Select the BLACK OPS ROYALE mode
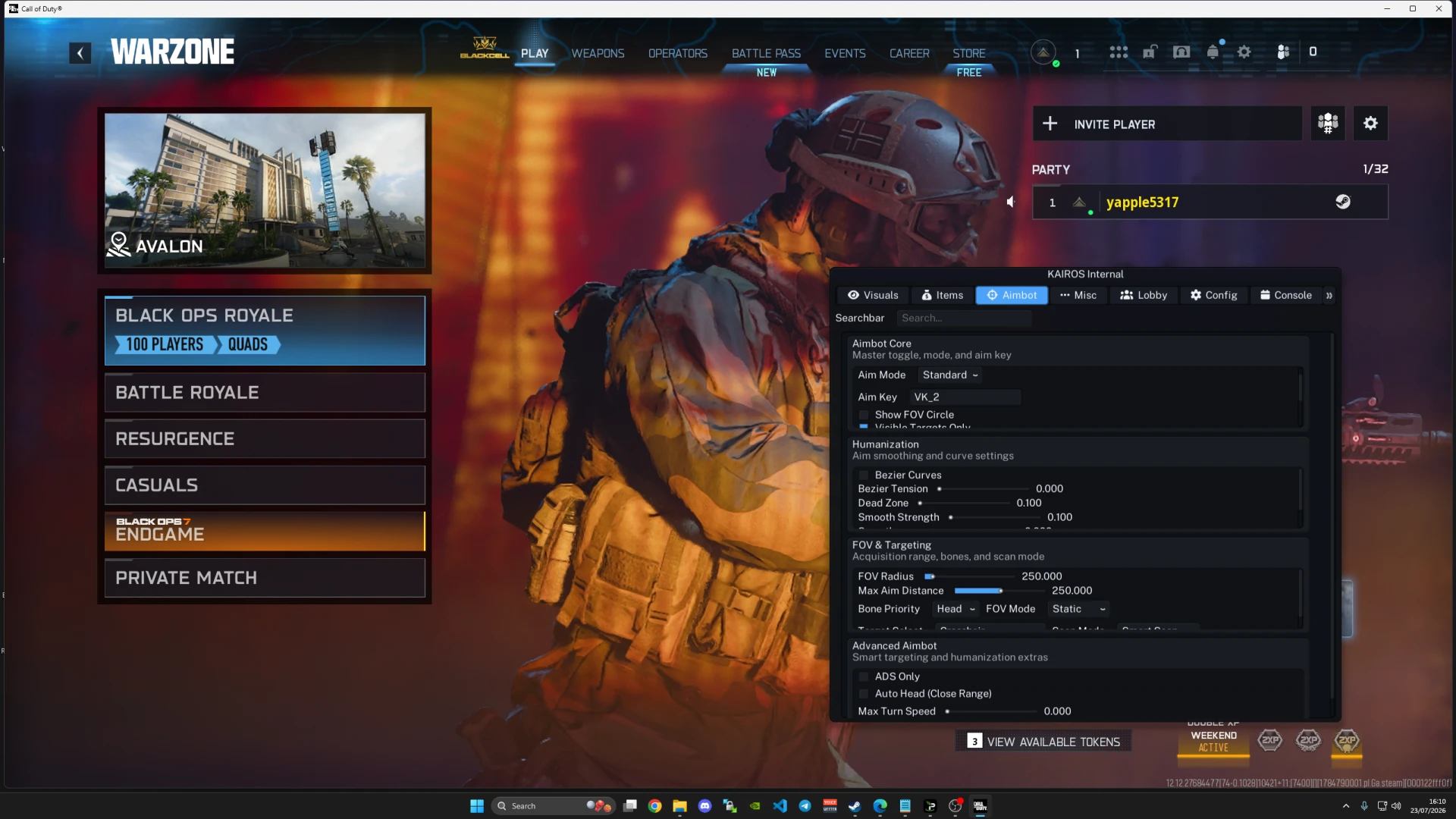The height and width of the screenshot is (819, 1456). pos(265,331)
